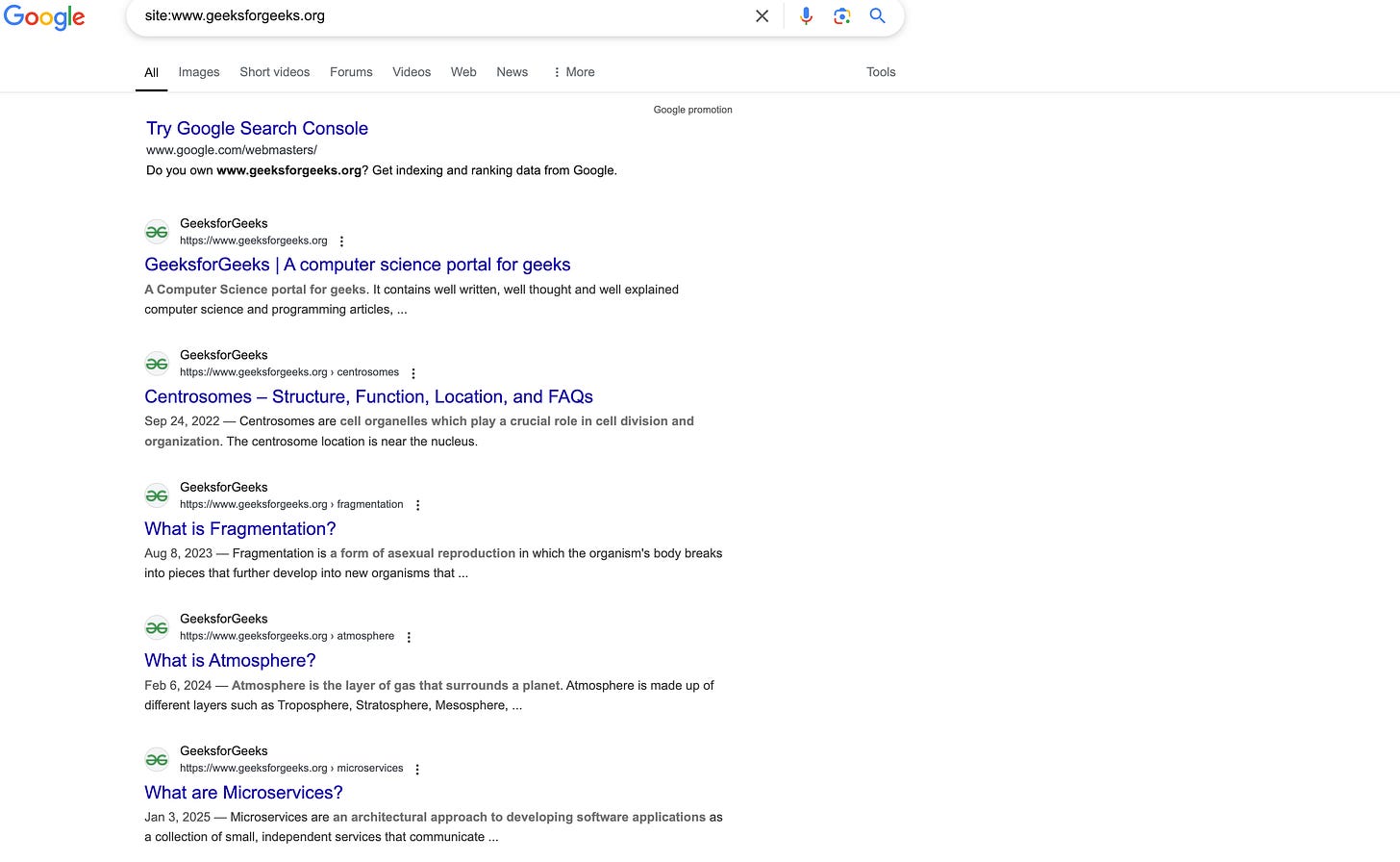
Task: Click the Aug 8, 2023 date text
Action: (x=179, y=553)
